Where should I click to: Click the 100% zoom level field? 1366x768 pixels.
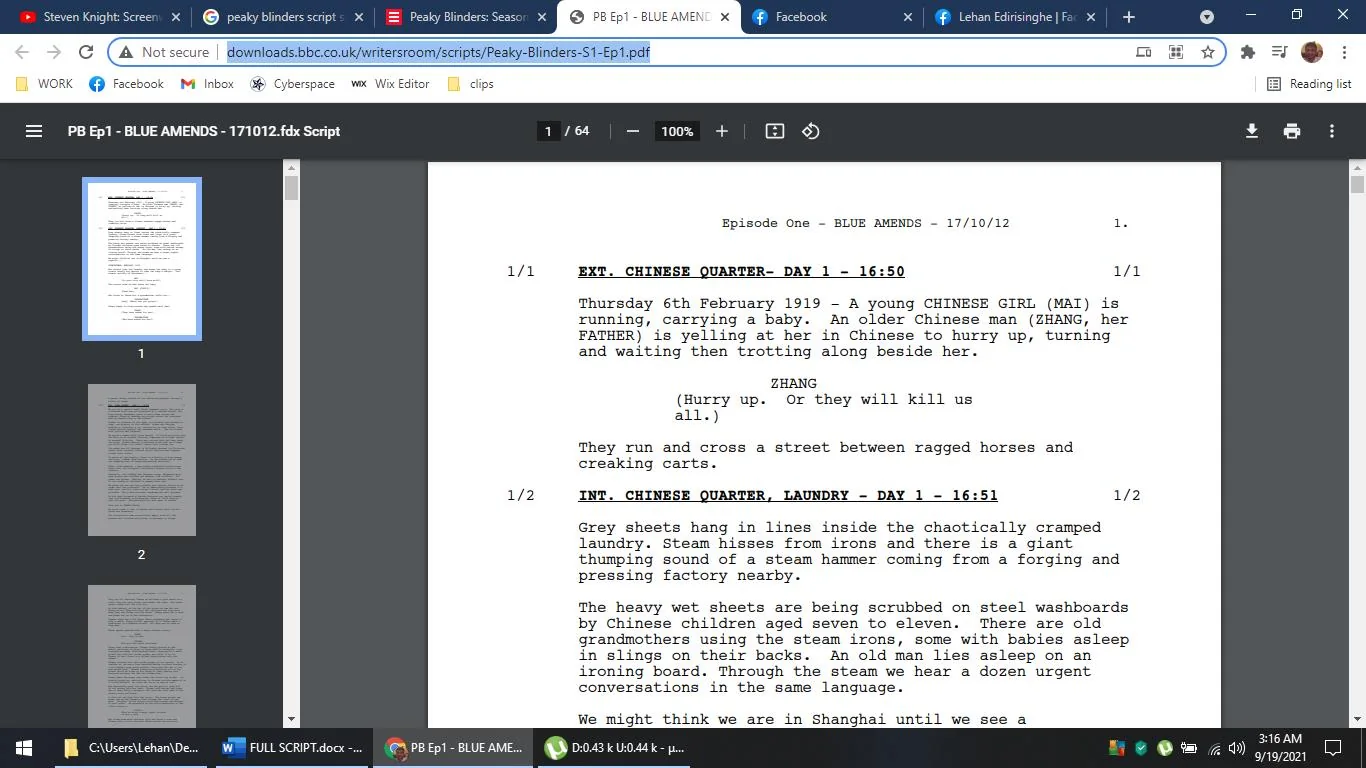[677, 131]
